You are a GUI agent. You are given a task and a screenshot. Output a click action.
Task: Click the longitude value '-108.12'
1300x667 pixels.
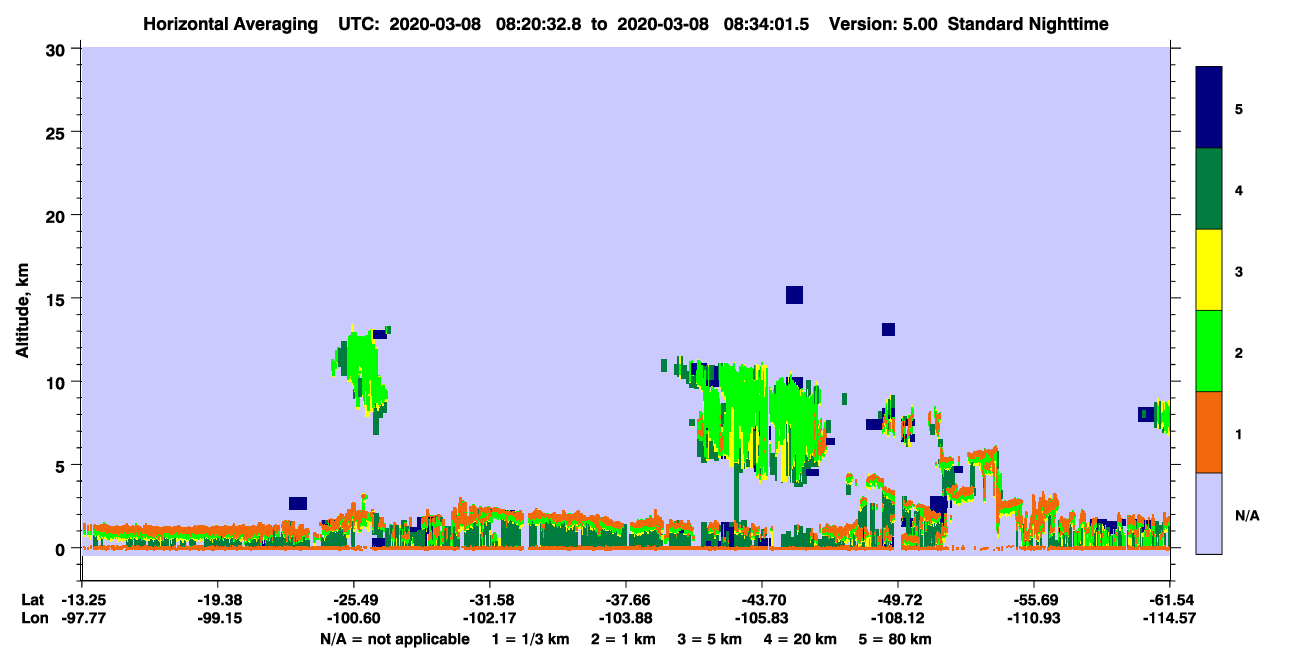[898, 618]
